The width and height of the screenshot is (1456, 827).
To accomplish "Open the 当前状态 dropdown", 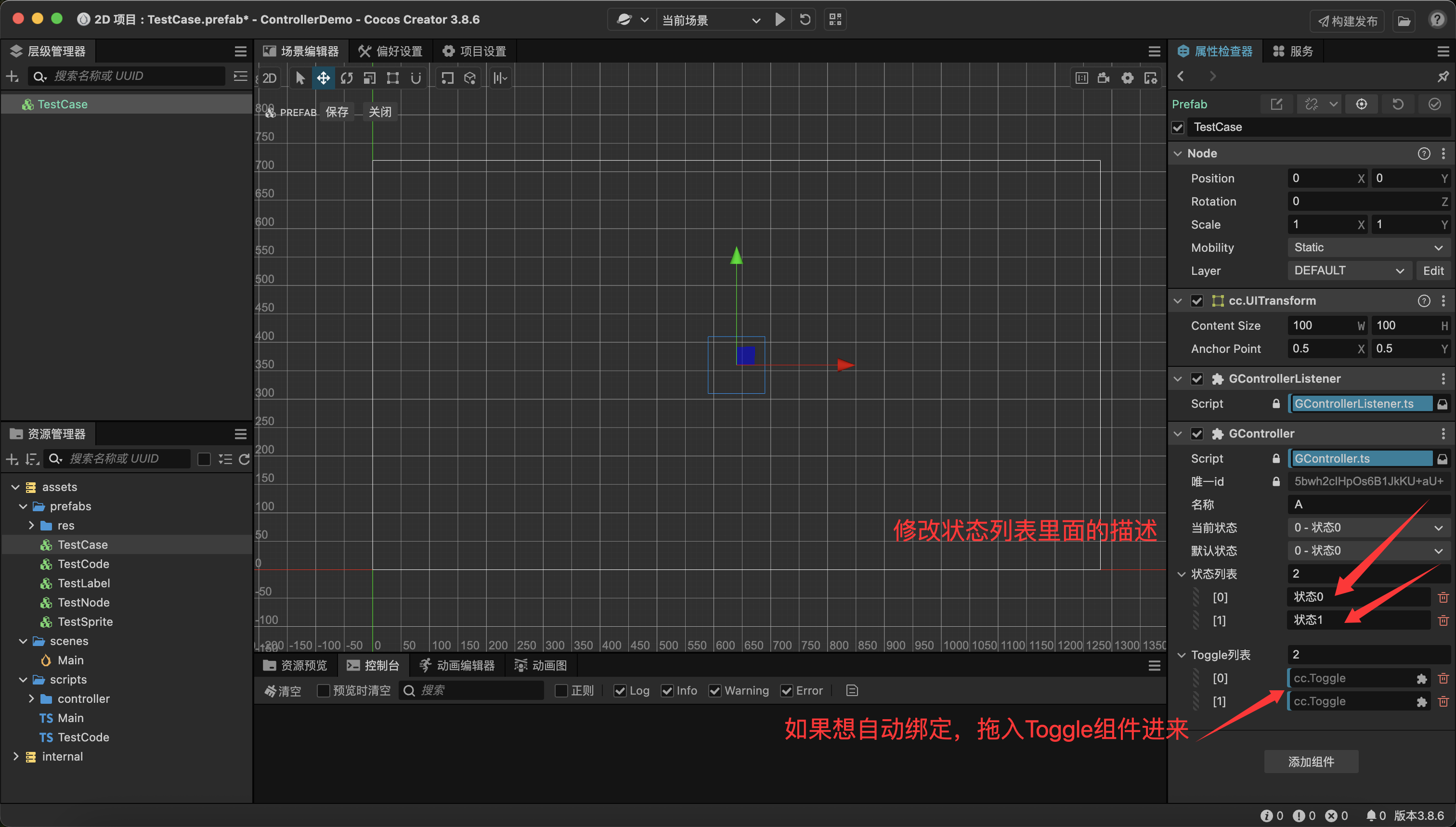I will (x=1368, y=528).
